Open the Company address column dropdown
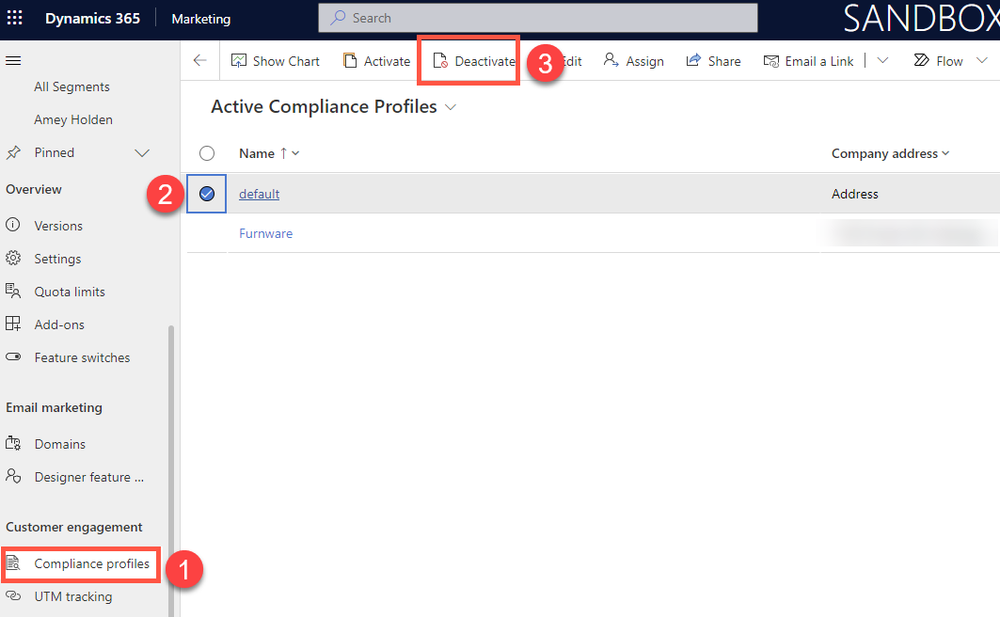This screenshot has height=617, width=1000. coord(943,153)
